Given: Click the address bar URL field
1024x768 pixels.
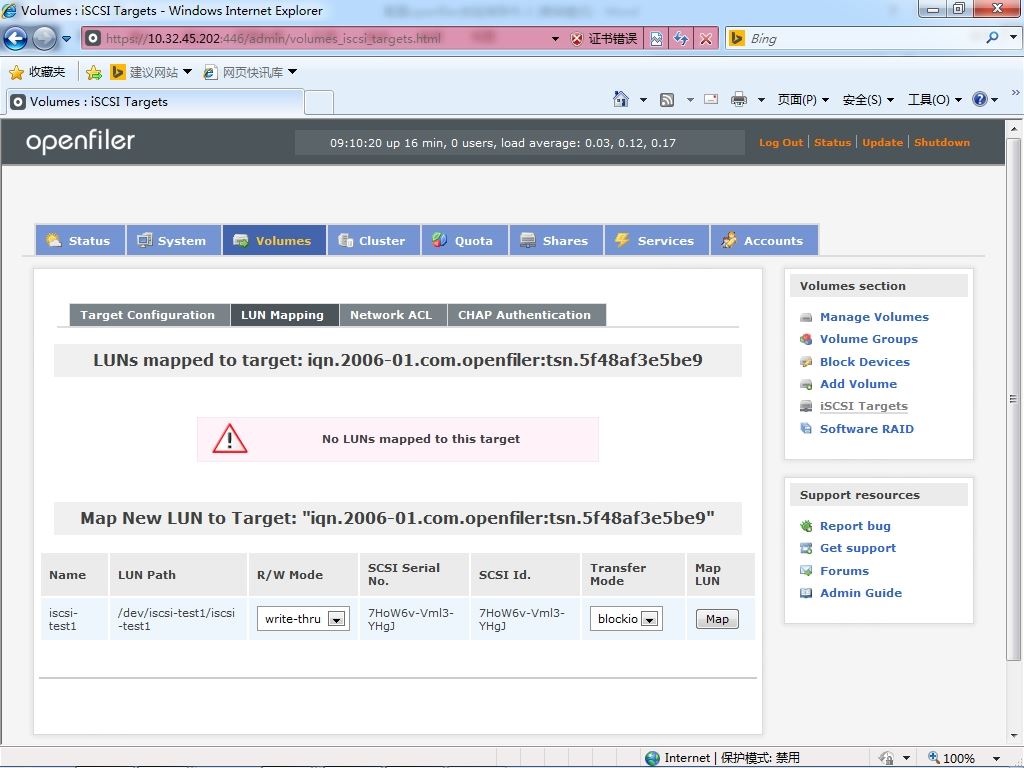Looking at the screenshot, I should (323, 39).
